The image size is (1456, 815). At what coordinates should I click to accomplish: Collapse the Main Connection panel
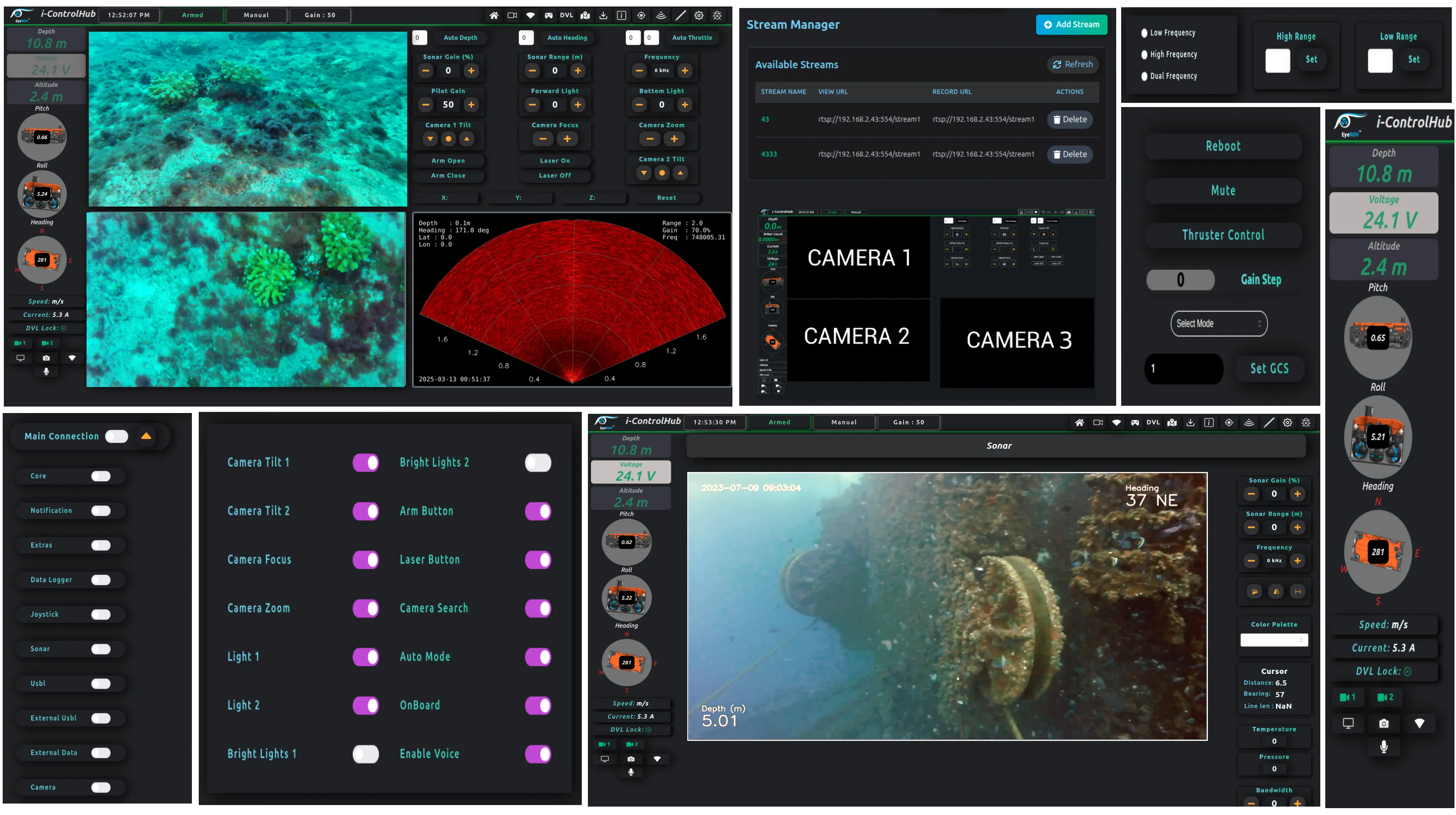146,436
